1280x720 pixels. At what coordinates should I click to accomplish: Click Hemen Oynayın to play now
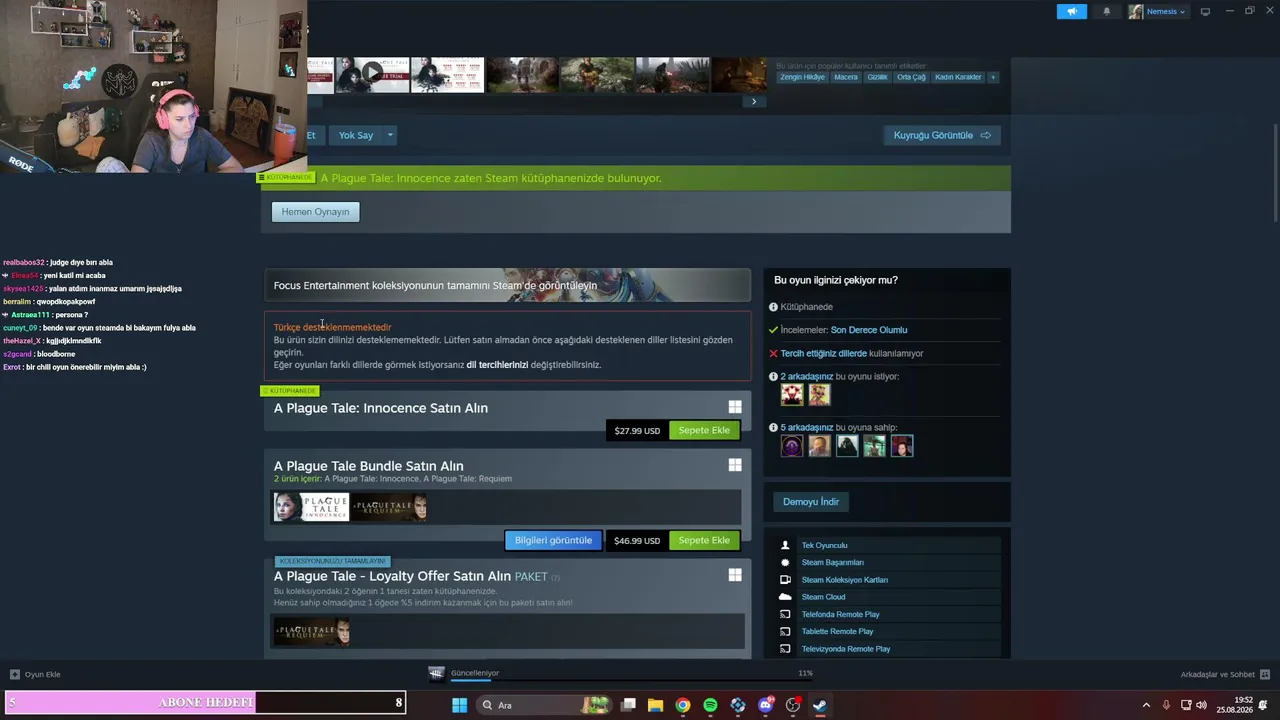315,212
